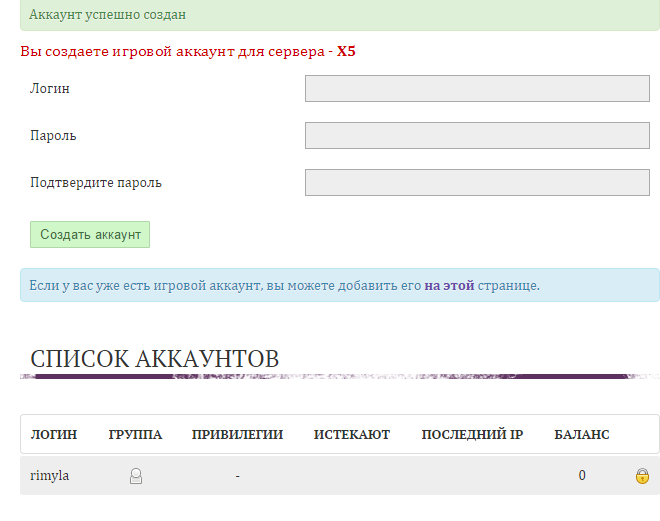Select the rimyla login cell
This screenshot has width=660, height=521.
click(50, 476)
